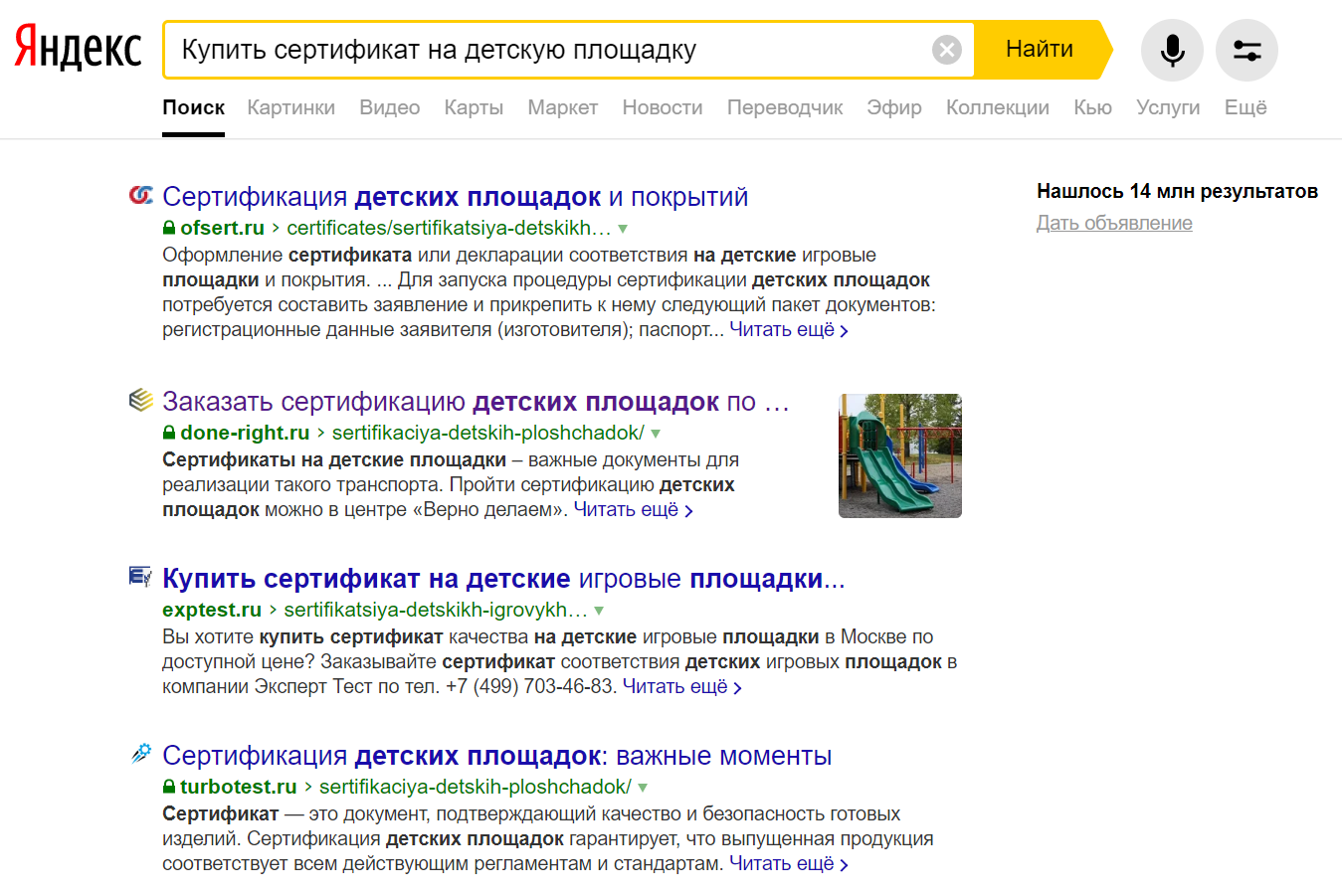Click the turbotest.ru favicon icon
This screenshot has width=1342, height=896.
[x=141, y=754]
